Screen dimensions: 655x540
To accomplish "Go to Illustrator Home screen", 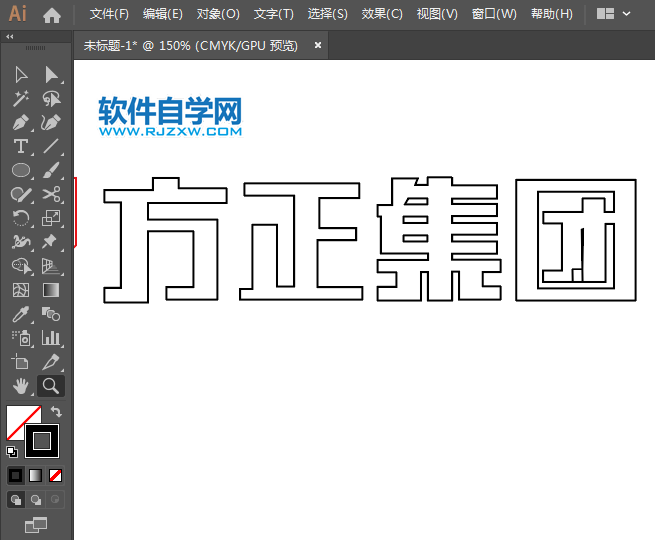I will pos(52,16).
